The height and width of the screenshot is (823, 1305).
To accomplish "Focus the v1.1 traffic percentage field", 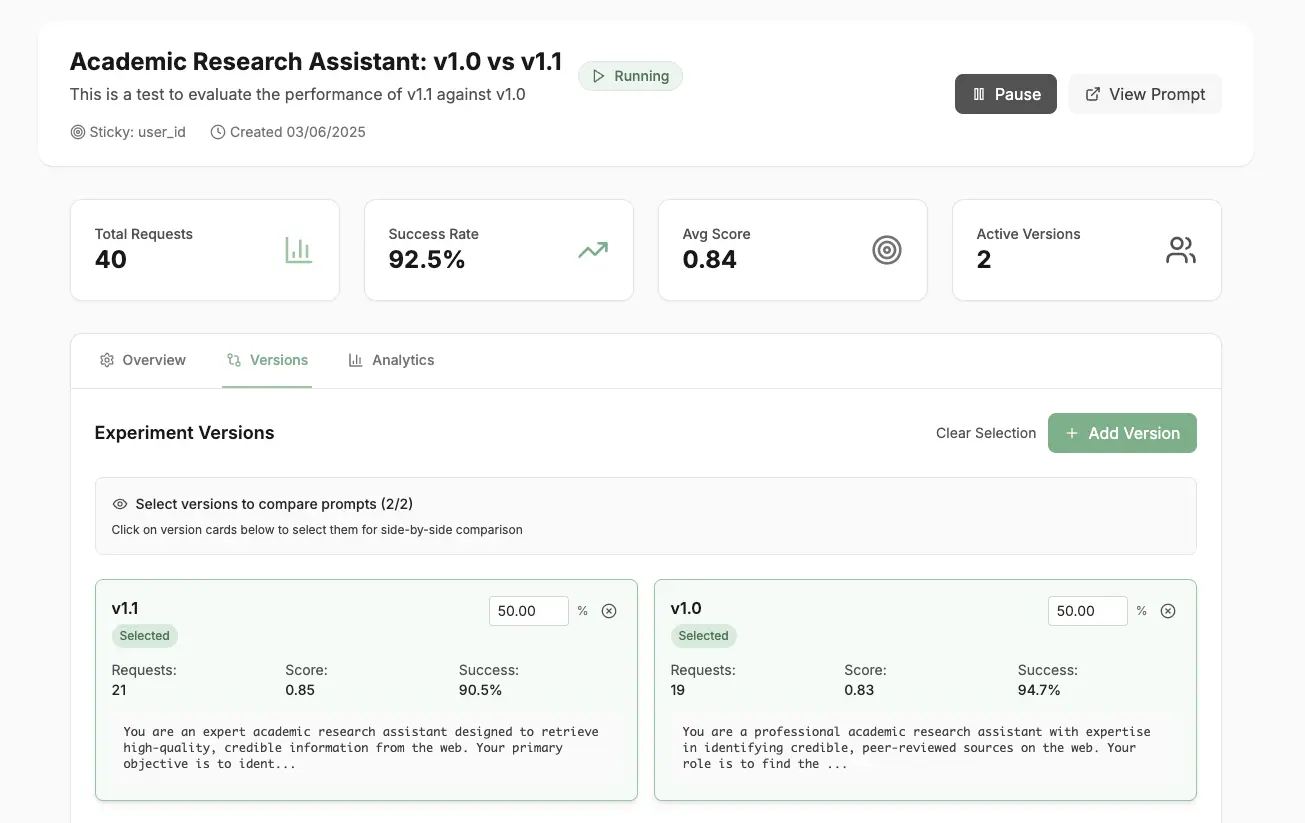I will tap(529, 611).
